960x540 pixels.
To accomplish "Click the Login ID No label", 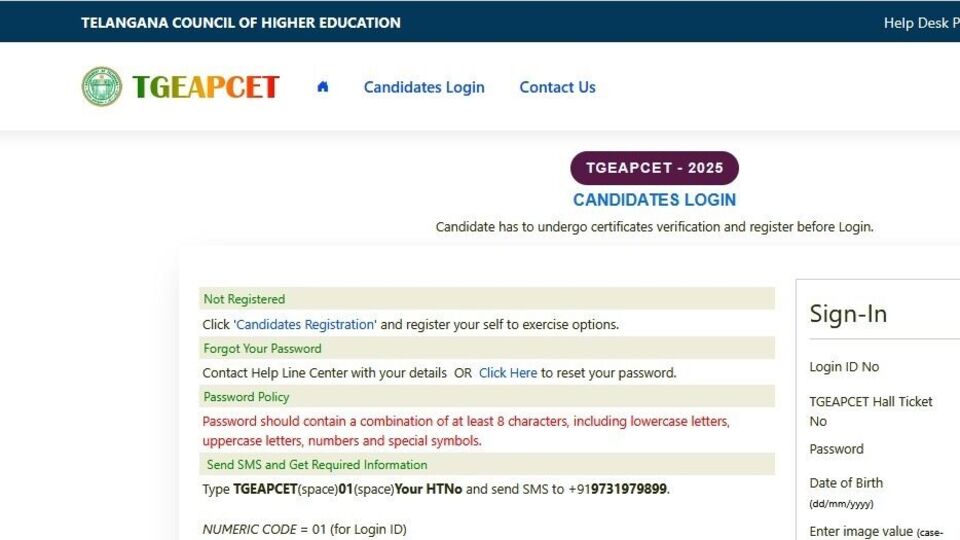I will point(844,367).
